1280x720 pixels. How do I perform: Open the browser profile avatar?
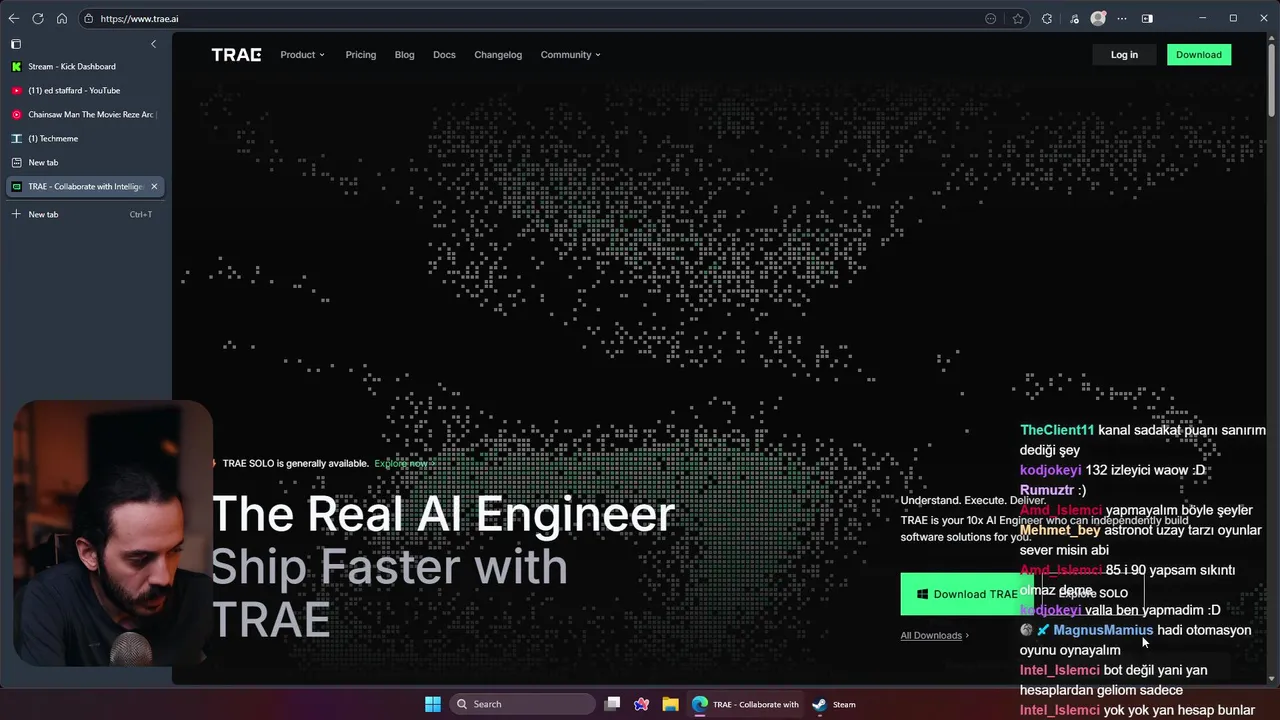(x=1098, y=18)
